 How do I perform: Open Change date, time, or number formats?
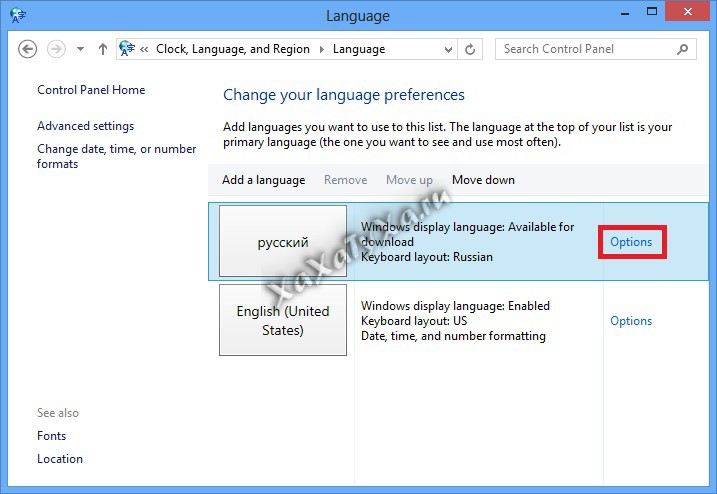point(117,156)
